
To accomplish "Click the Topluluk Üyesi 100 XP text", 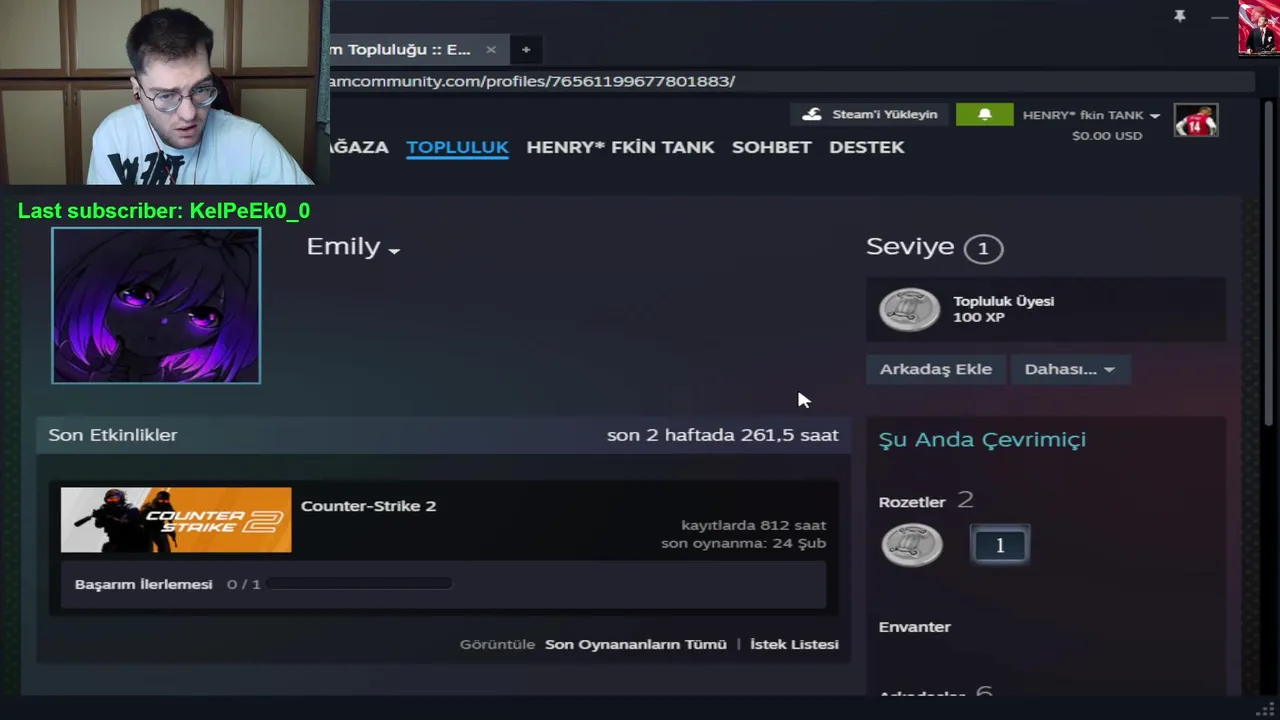I will click(x=1003, y=309).
